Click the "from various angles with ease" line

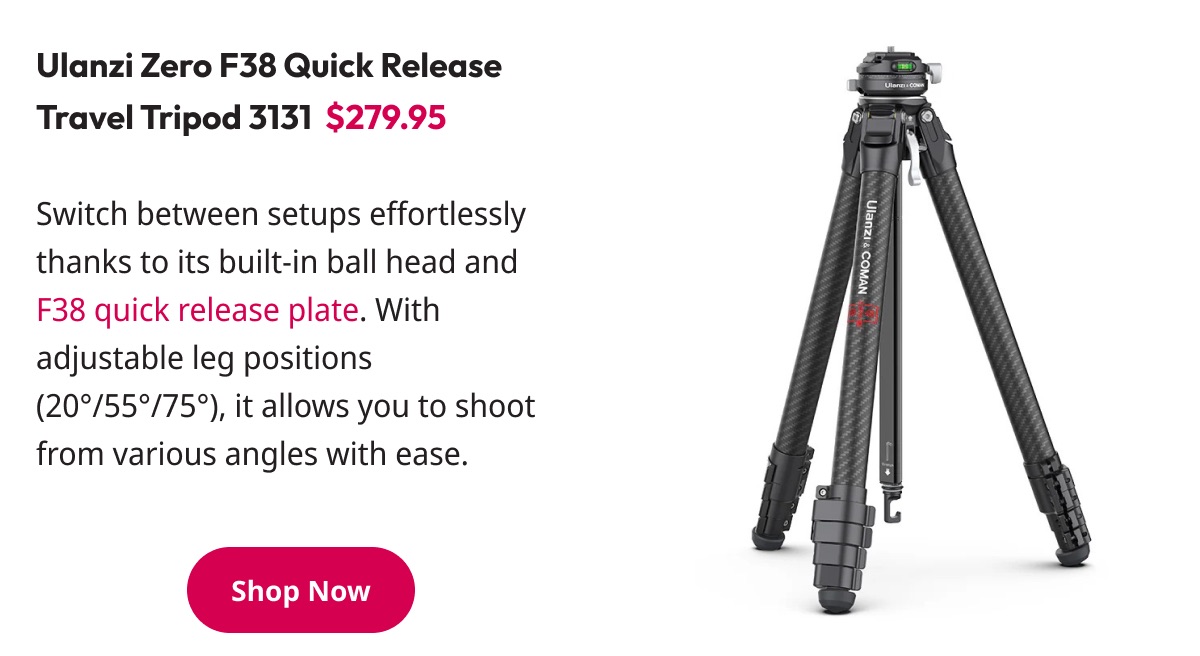coord(252,455)
